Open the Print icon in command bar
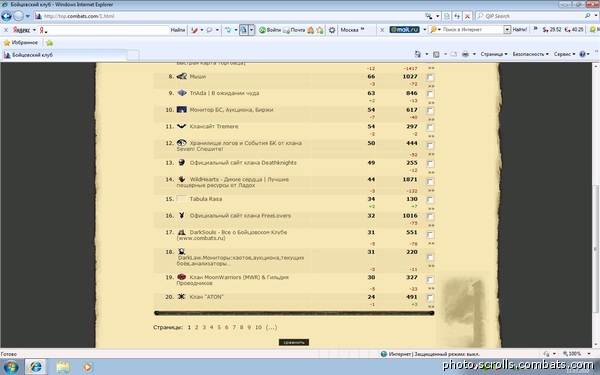The image size is (600, 375). click(465, 54)
